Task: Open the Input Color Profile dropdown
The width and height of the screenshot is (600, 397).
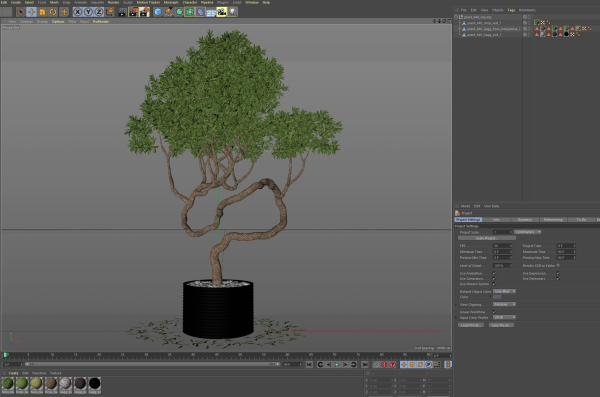Action: pyautogui.click(x=504, y=317)
